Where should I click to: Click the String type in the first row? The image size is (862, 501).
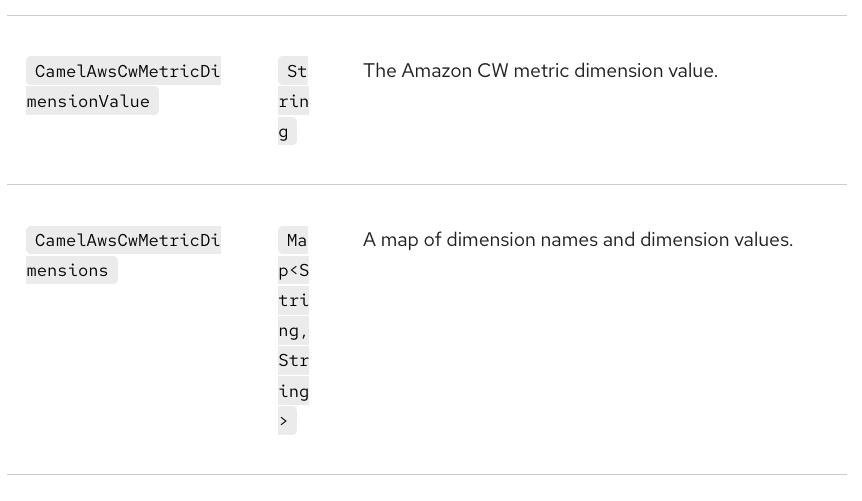[x=296, y=71]
